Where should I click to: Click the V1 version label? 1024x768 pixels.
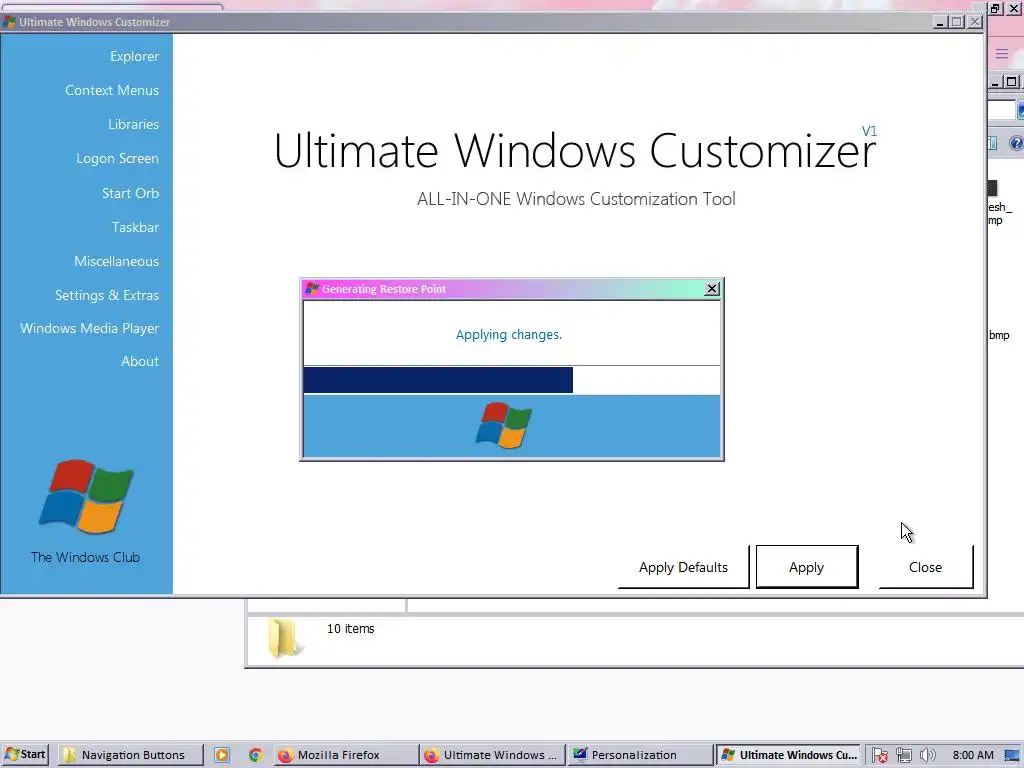pos(869,131)
